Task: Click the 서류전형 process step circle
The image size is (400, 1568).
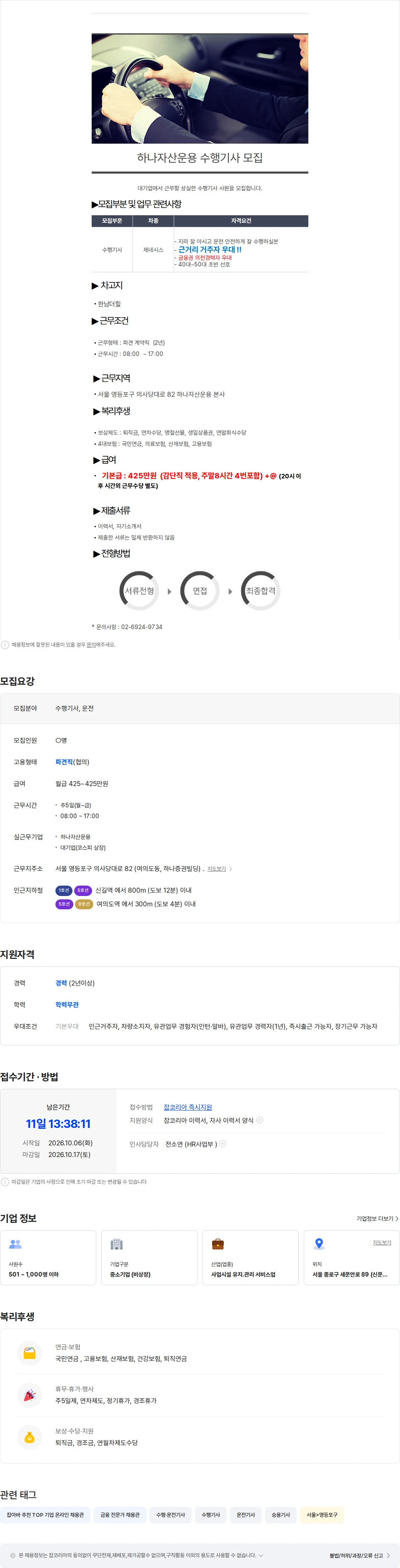Action: pyautogui.click(x=140, y=590)
